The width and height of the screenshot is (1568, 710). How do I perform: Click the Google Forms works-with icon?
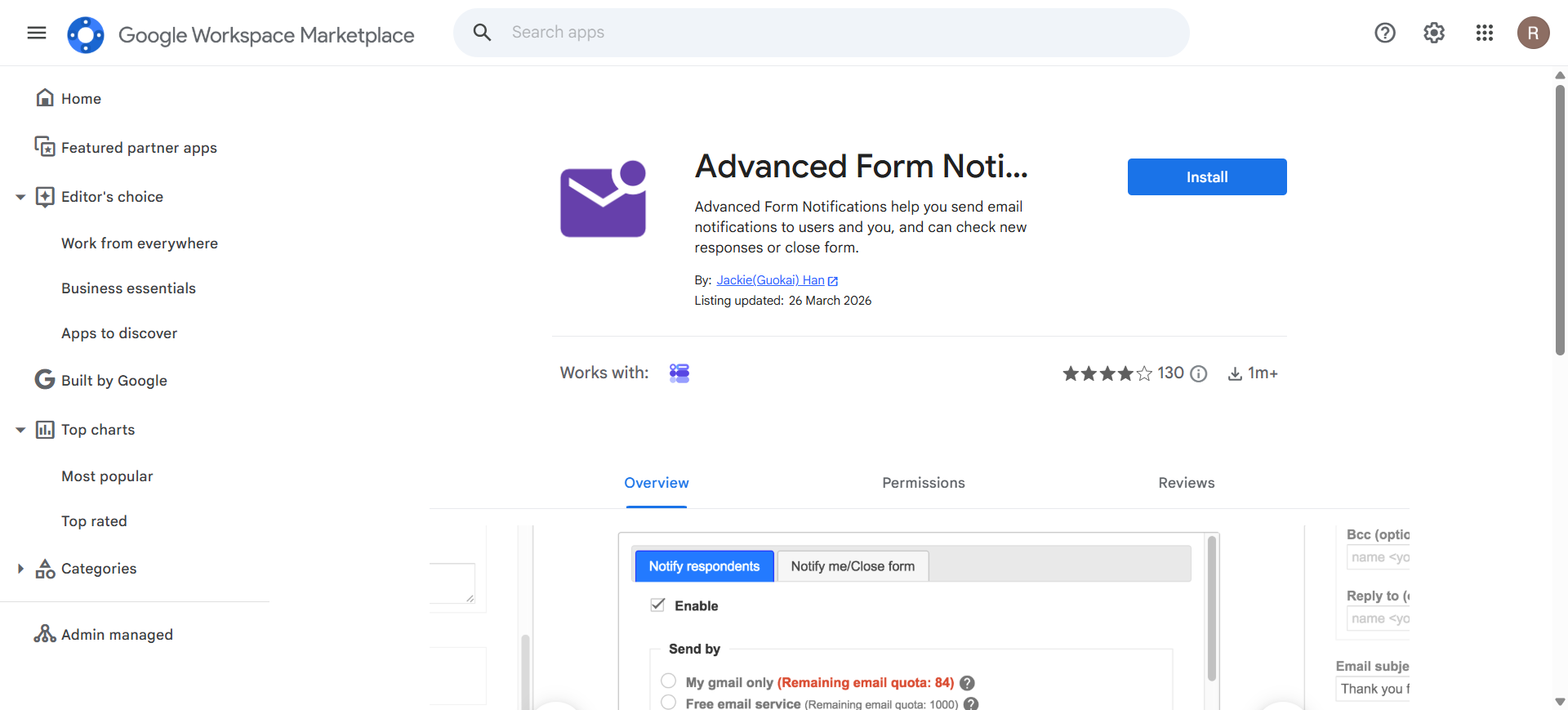tap(679, 373)
